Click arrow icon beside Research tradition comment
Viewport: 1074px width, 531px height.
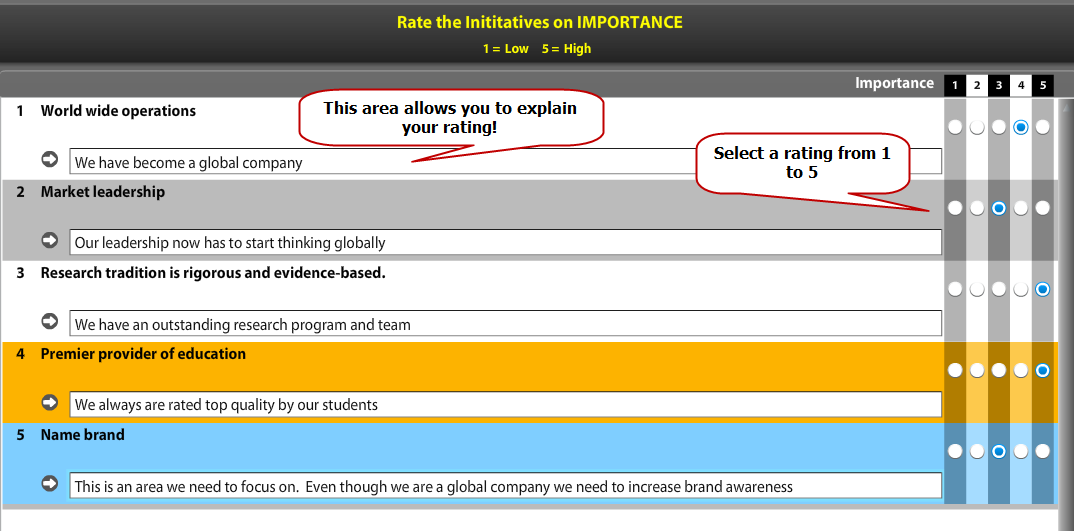50,321
